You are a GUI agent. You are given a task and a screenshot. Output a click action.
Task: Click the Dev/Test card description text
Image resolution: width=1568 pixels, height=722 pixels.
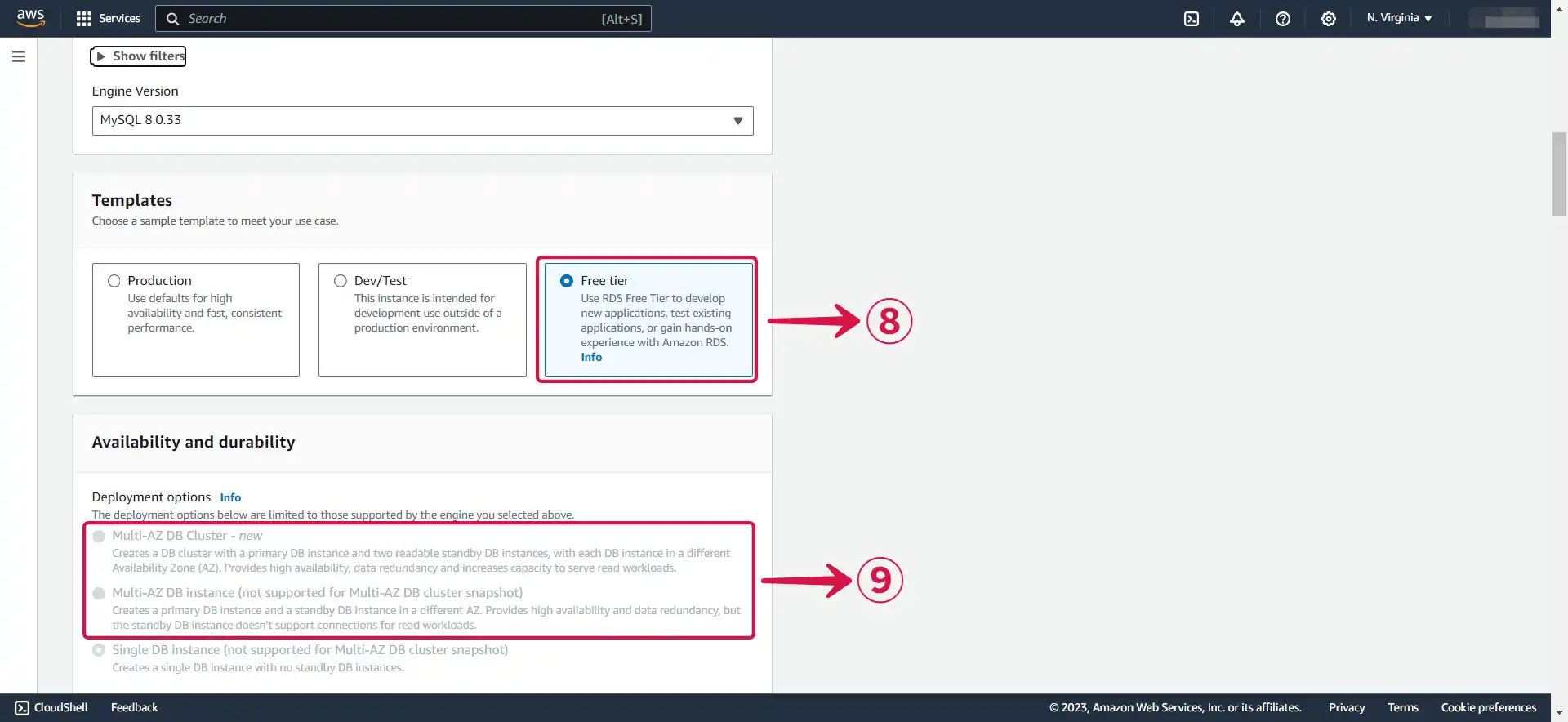428,314
